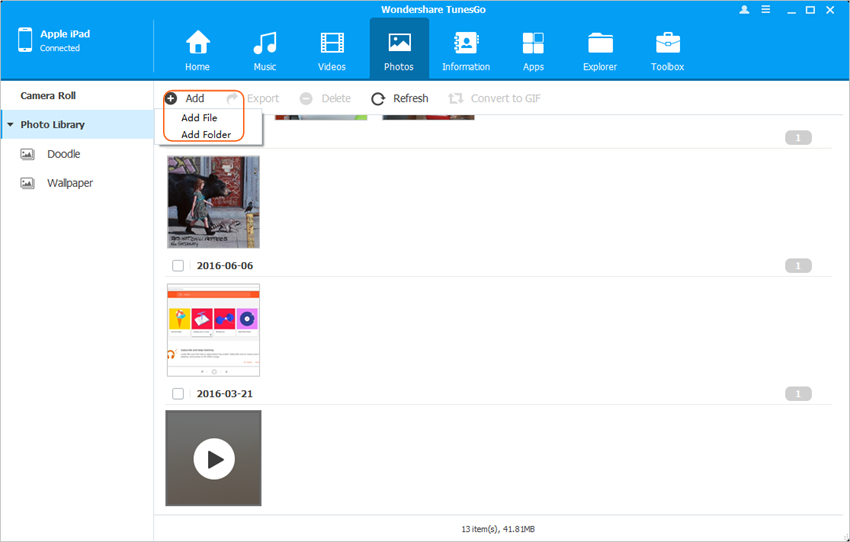850x542 pixels.
Task: Switch to the Apps section icon
Action: click(x=533, y=44)
